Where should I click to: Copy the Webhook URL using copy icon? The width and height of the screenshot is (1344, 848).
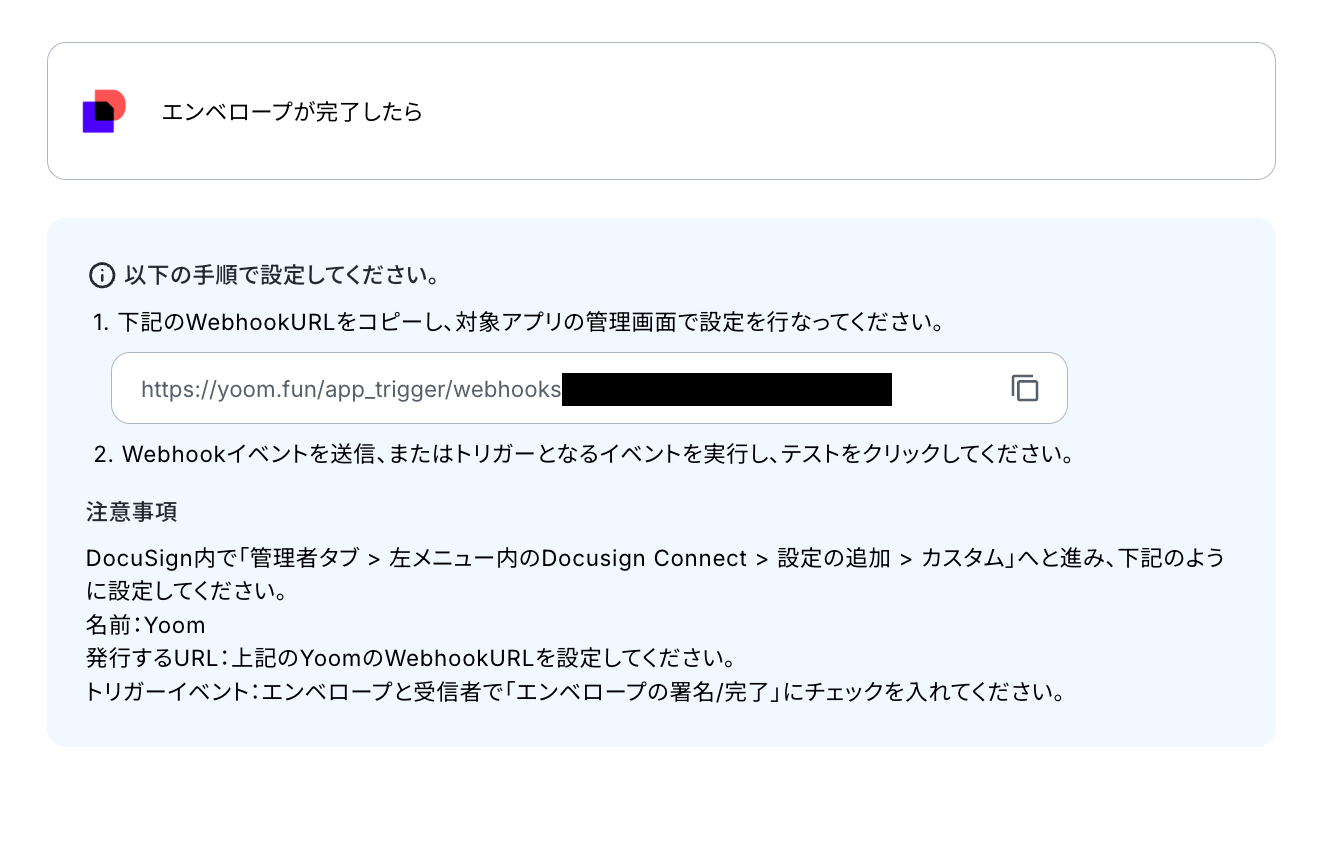coord(1025,388)
